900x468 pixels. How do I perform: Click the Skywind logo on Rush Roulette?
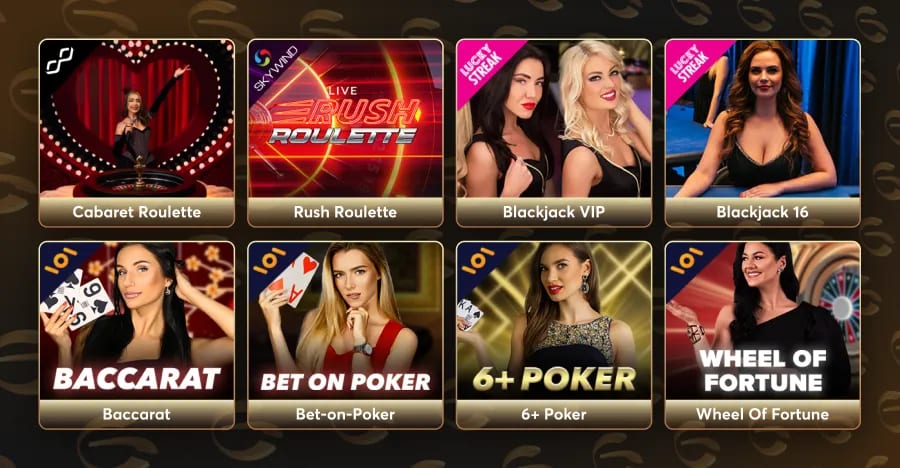274,68
